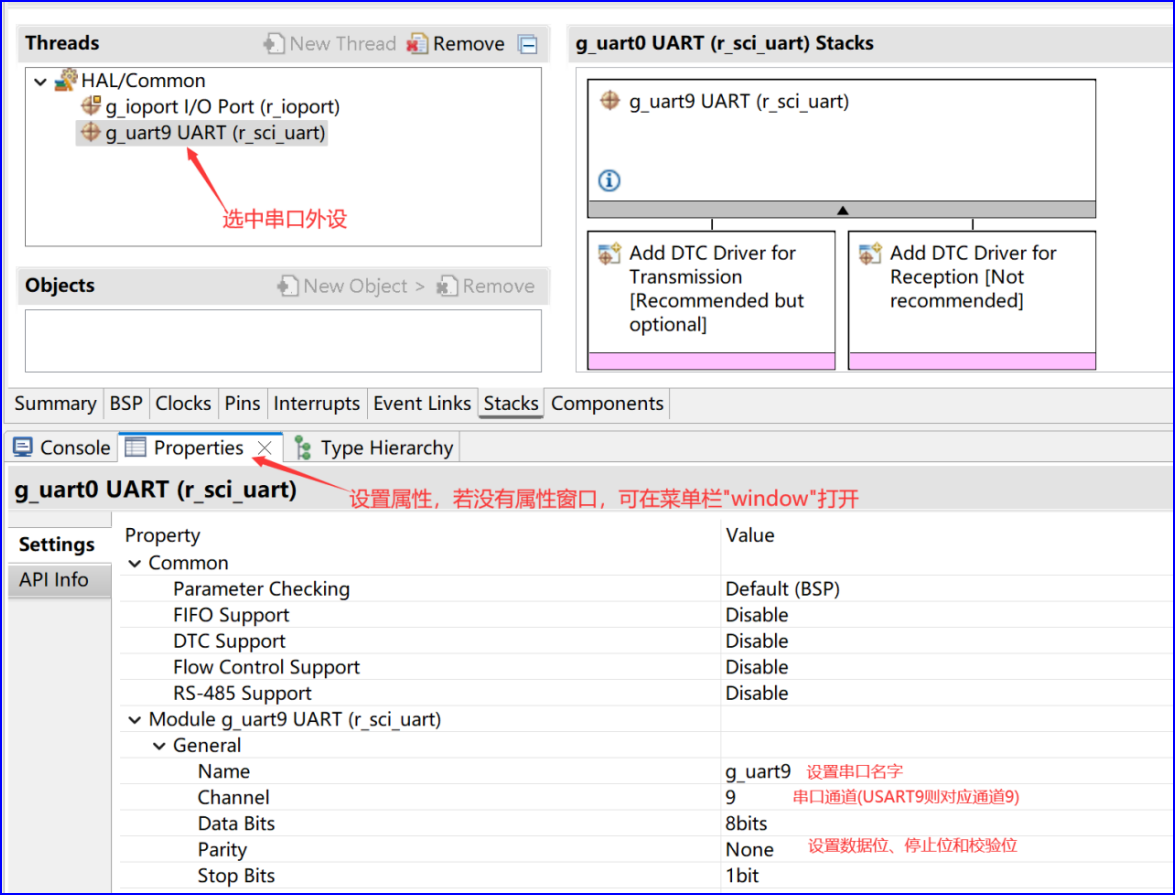Viewport: 1176px width, 896px height.
Task: Click the New Object icon
Action: tap(287, 286)
